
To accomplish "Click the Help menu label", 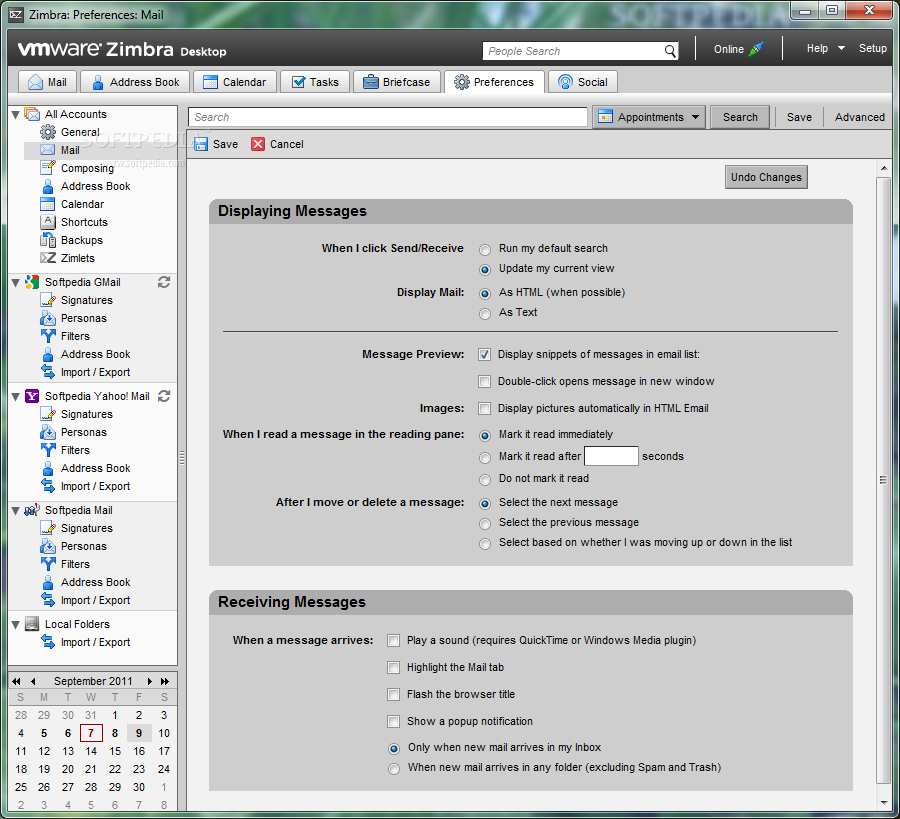I will [817, 48].
